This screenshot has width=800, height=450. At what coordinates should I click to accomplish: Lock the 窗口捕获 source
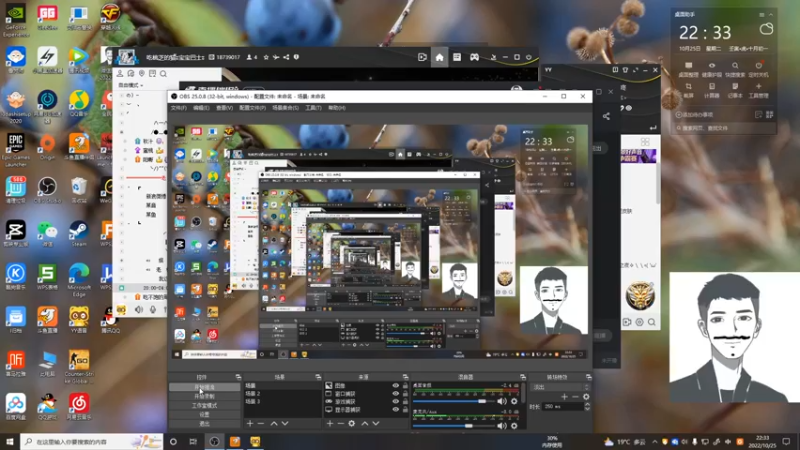coord(405,394)
